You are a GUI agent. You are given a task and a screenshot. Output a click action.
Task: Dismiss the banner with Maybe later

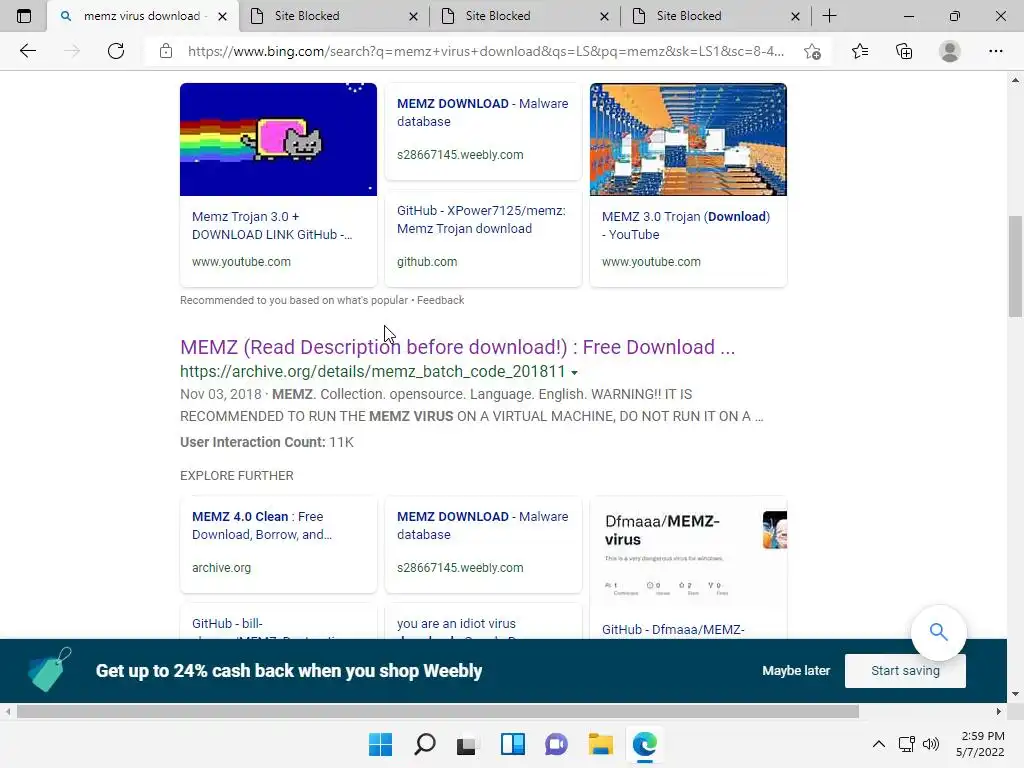point(796,671)
